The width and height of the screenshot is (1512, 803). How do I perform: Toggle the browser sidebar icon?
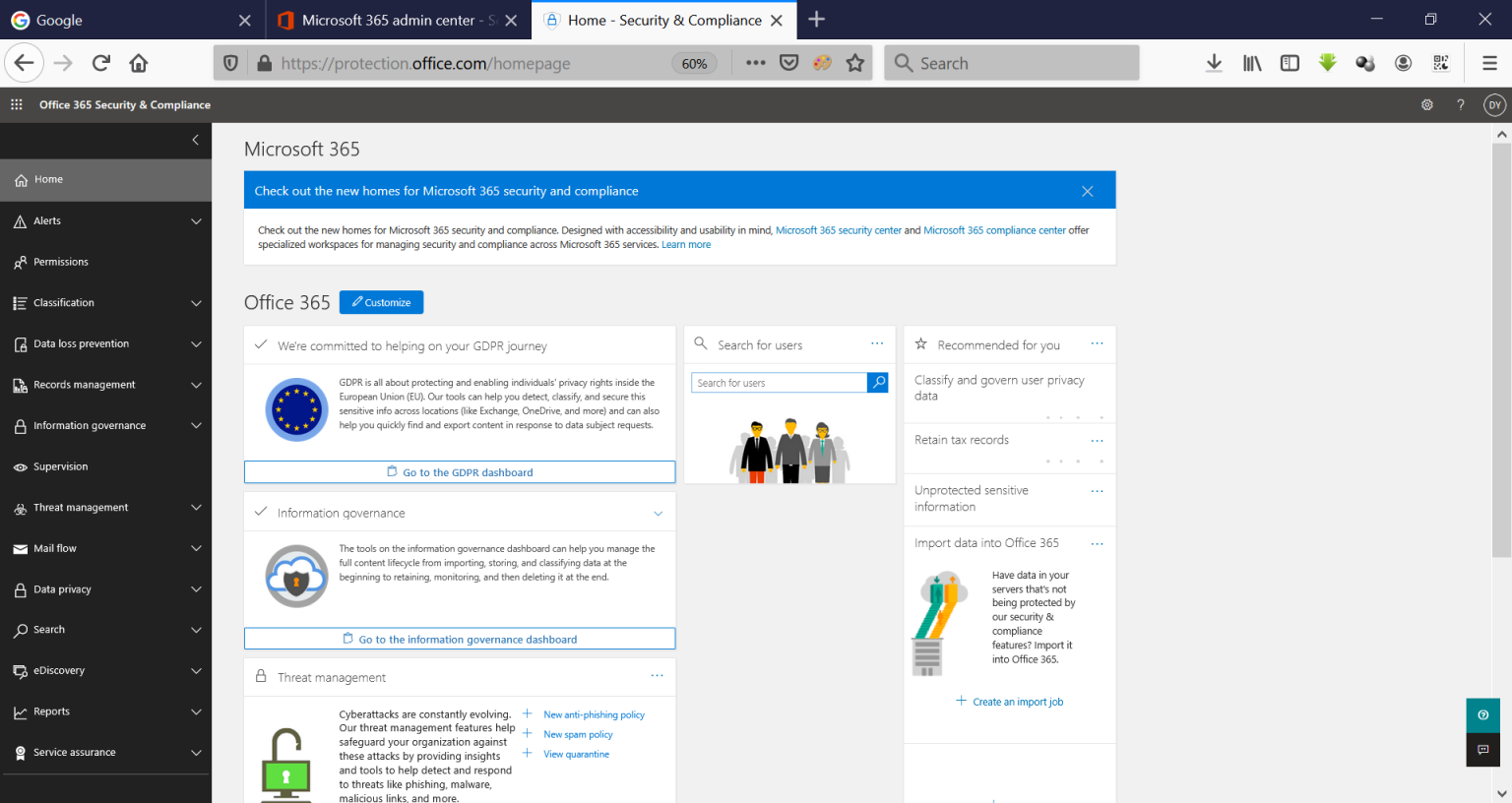click(1290, 63)
